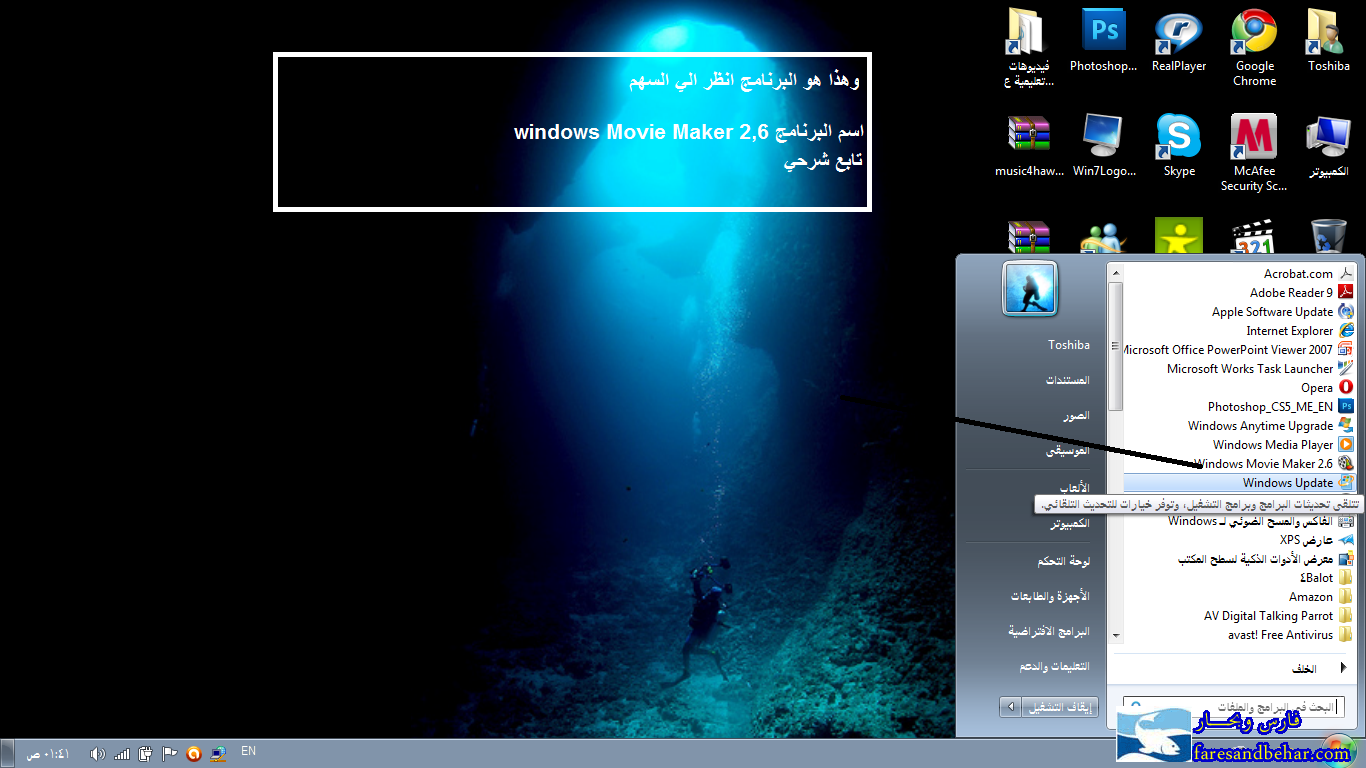The image size is (1366, 768).
Task: Expand the shutdown options arrow
Action: pyautogui.click(x=1011, y=707)
